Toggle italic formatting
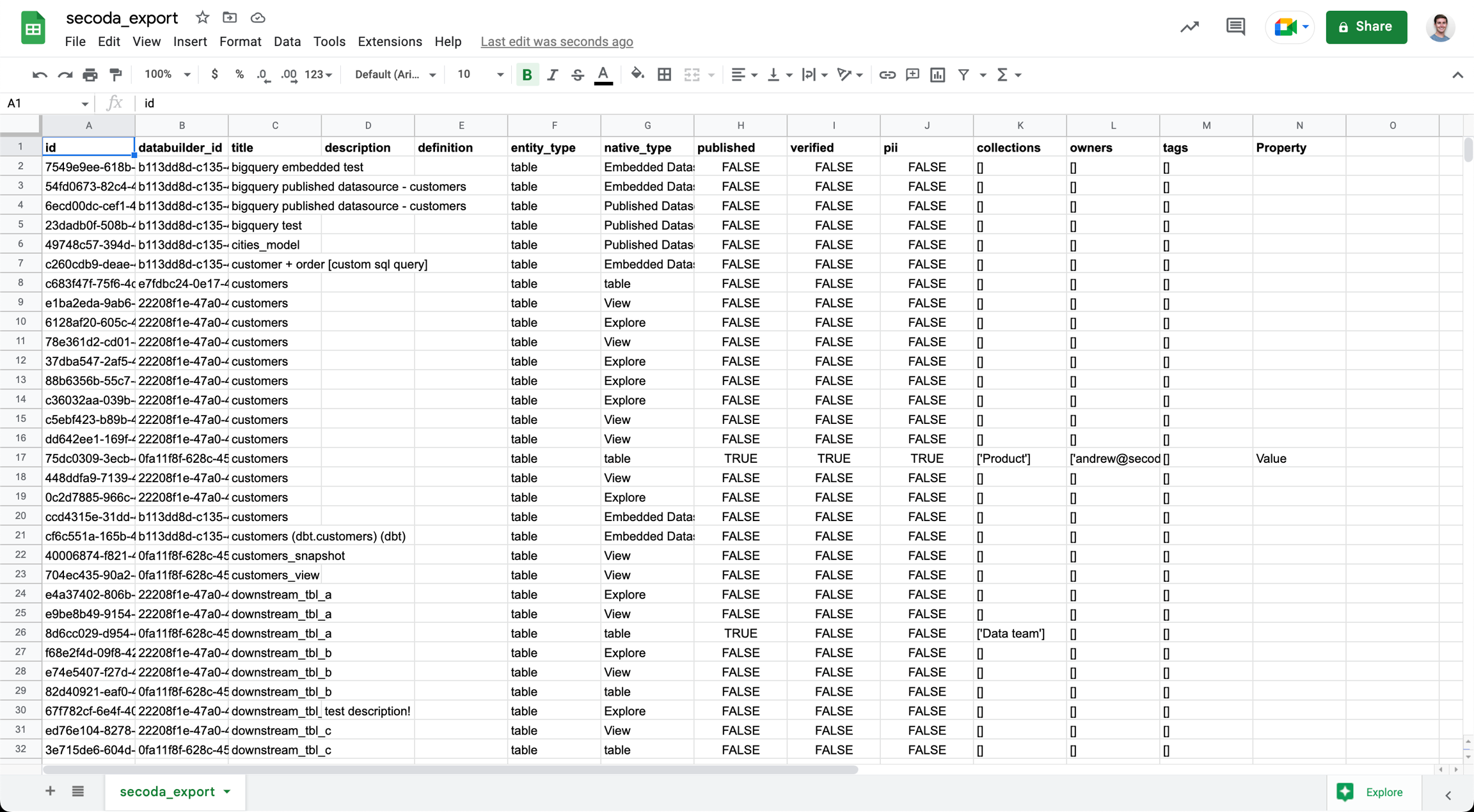Screen dimensions: 1474x812 pos(552,75)
